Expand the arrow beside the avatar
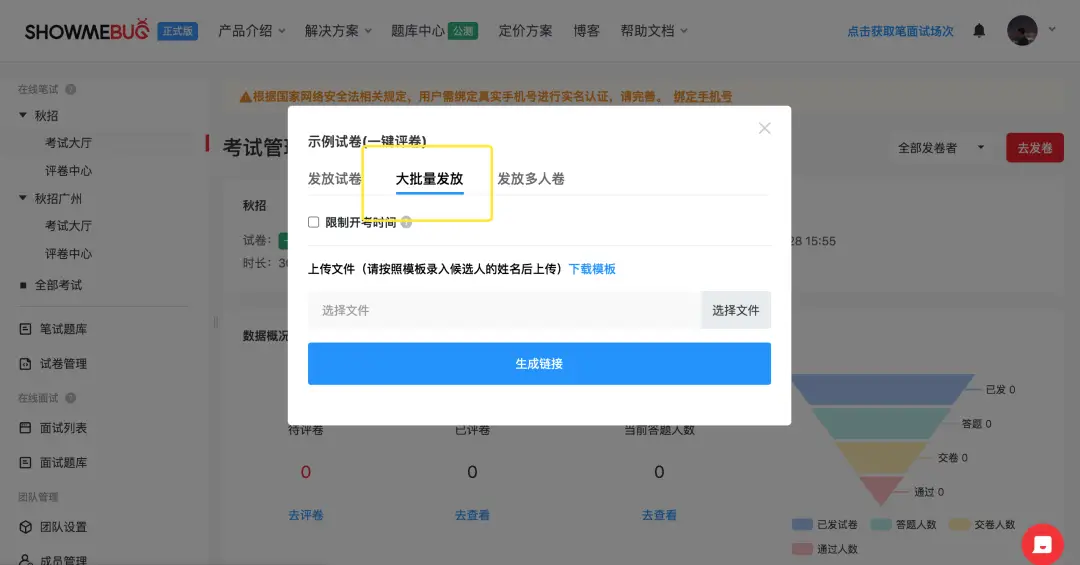Image resolution: width=1080 pixels, height=565 pixels. coord(1052,29)
